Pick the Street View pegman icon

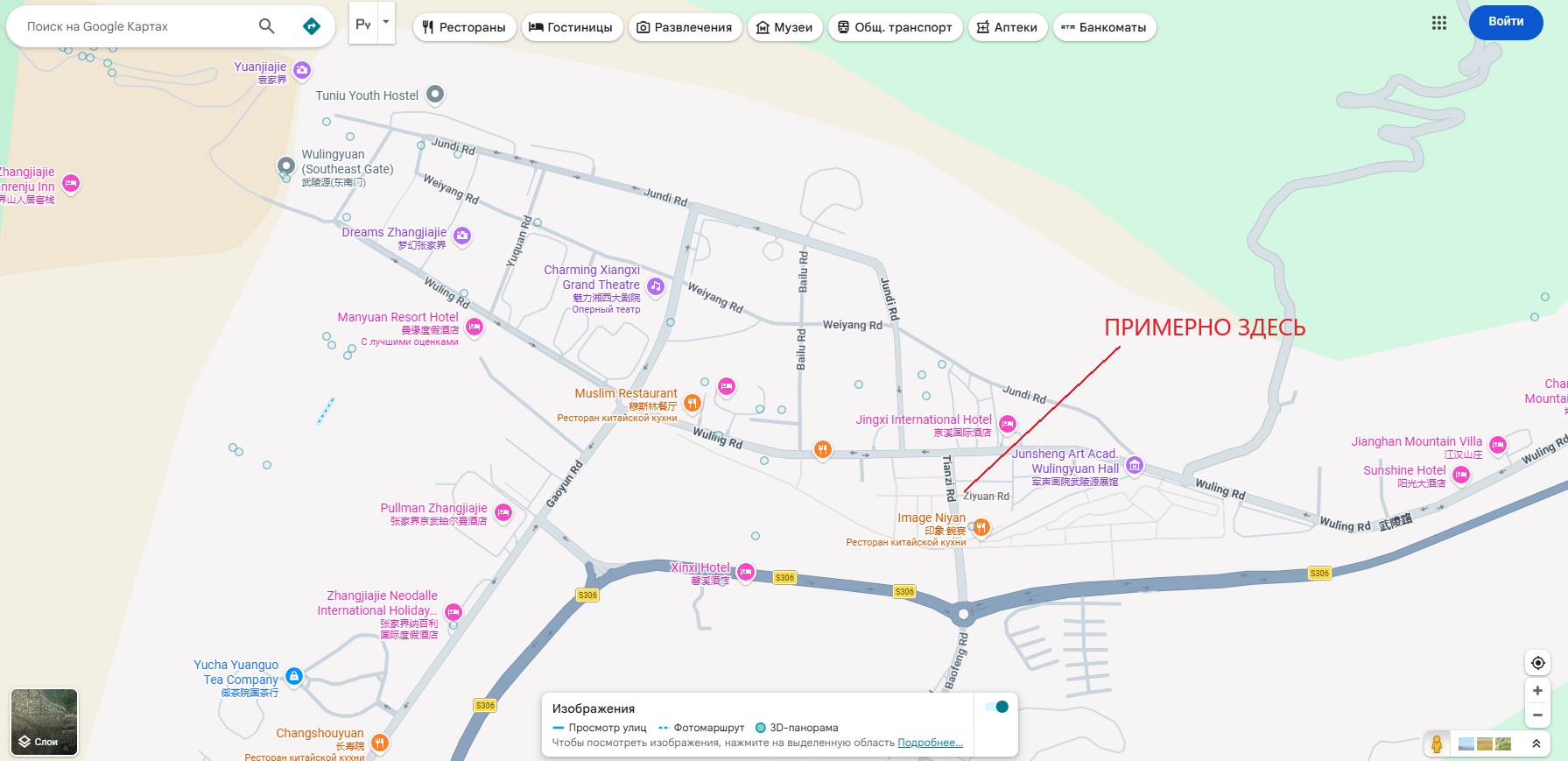point(1437,743)
